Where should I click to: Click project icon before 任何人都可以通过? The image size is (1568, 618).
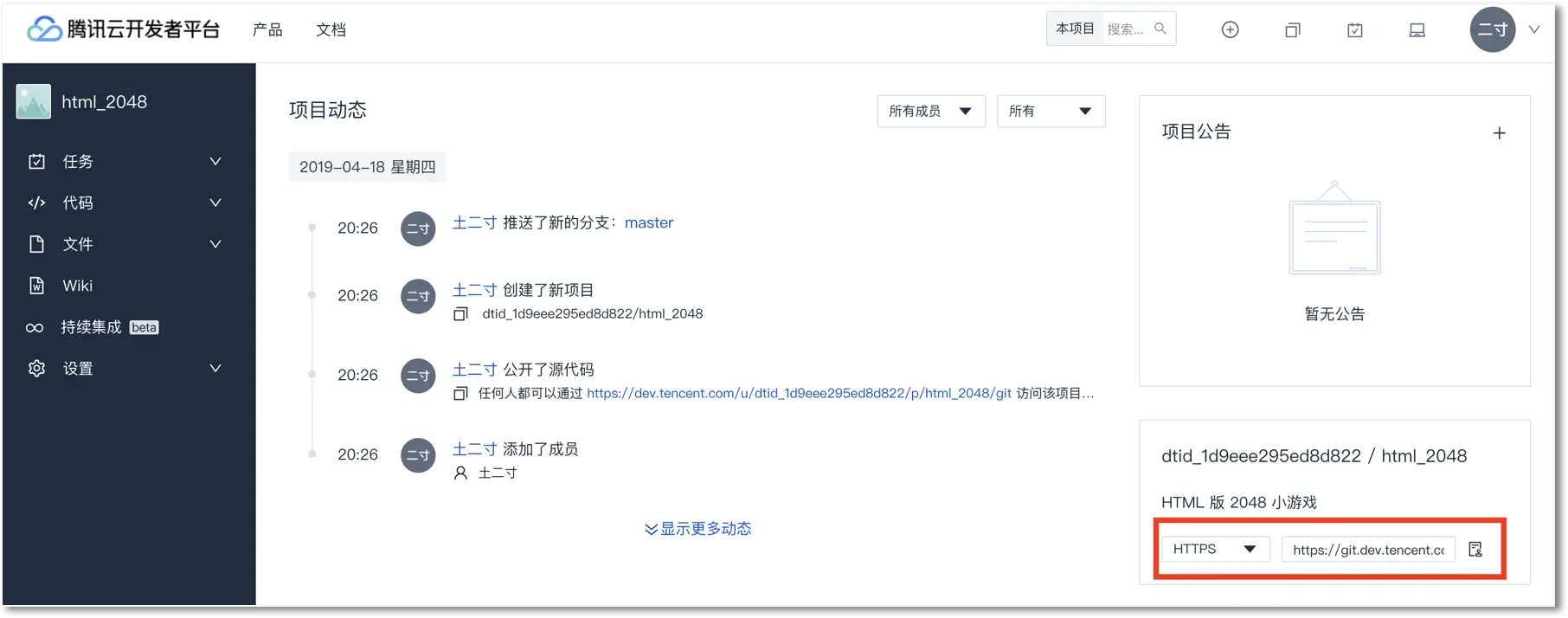click(461, 393)
